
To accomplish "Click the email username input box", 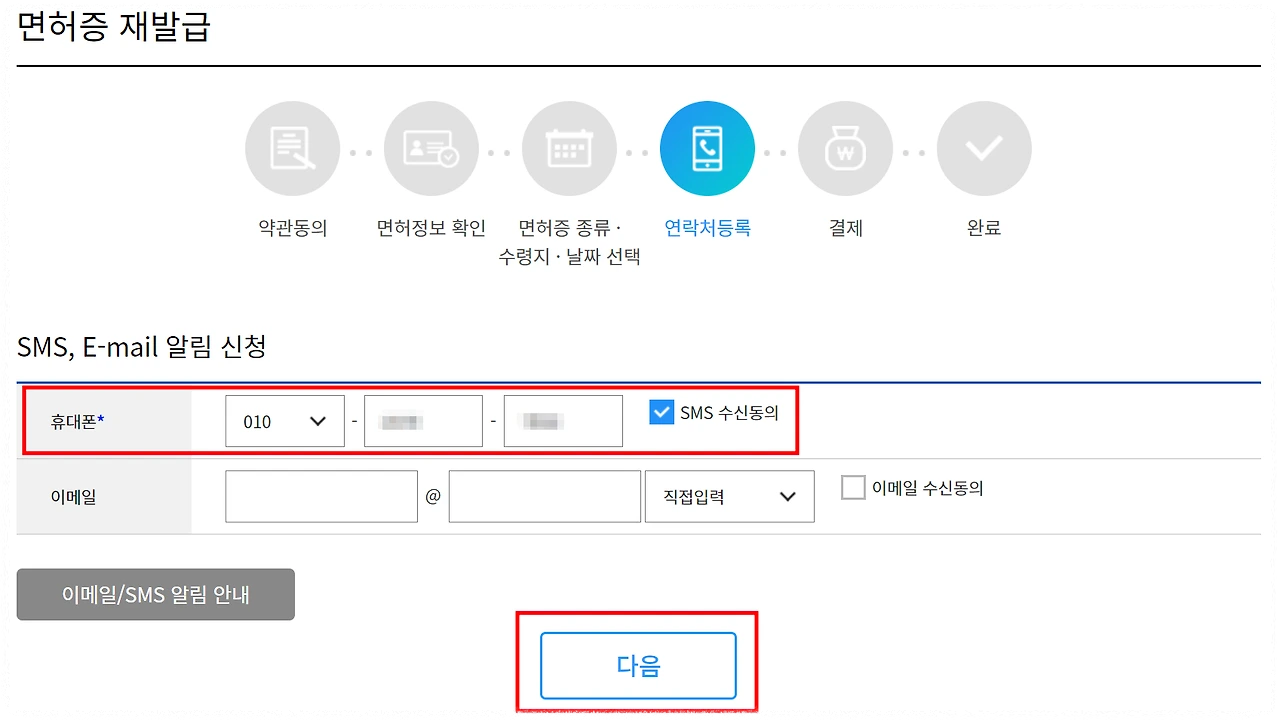I will pos(321,496).
